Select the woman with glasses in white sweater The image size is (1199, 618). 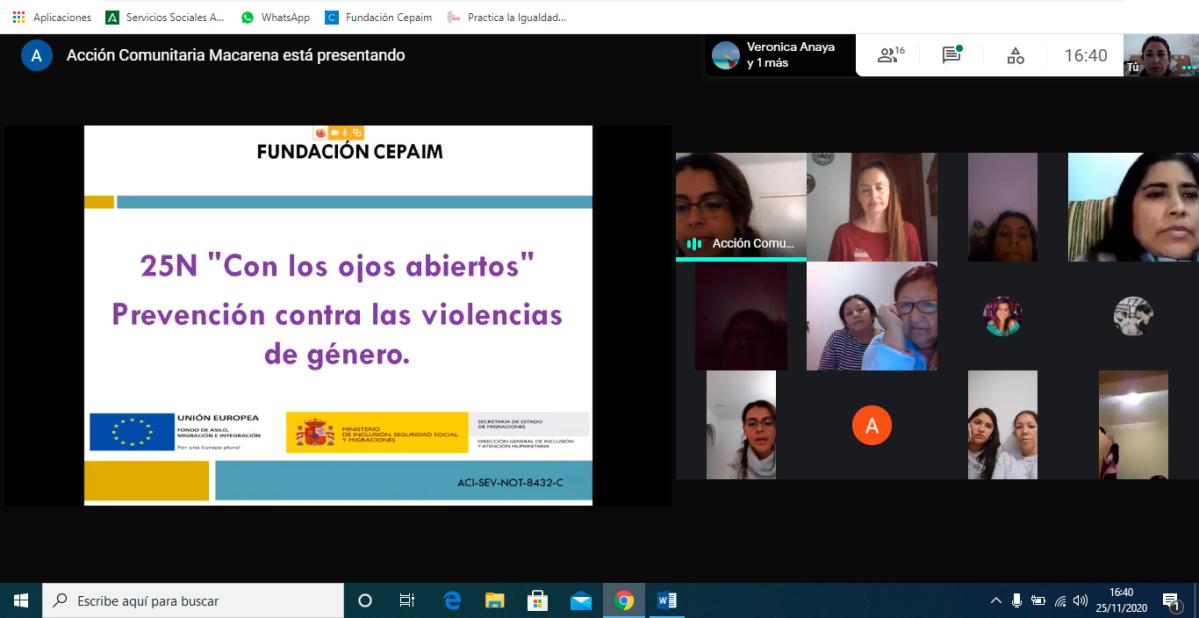coord(741,425)
